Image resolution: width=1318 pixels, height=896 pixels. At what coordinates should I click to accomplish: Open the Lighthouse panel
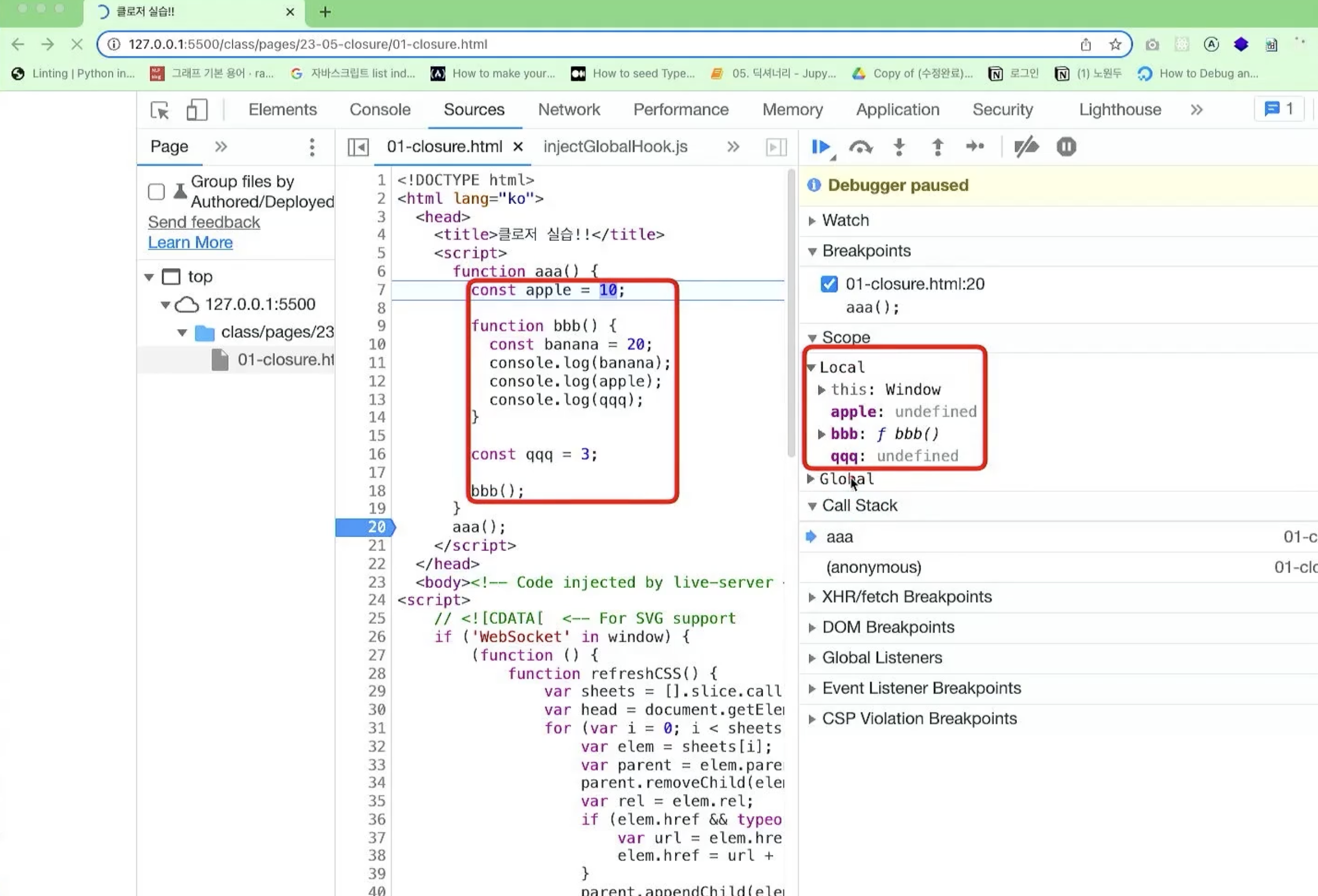tap(1120, 110)
